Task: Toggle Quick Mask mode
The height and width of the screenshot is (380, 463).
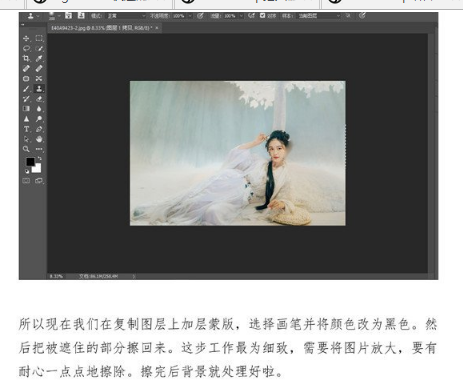Action: coord(26,181)
